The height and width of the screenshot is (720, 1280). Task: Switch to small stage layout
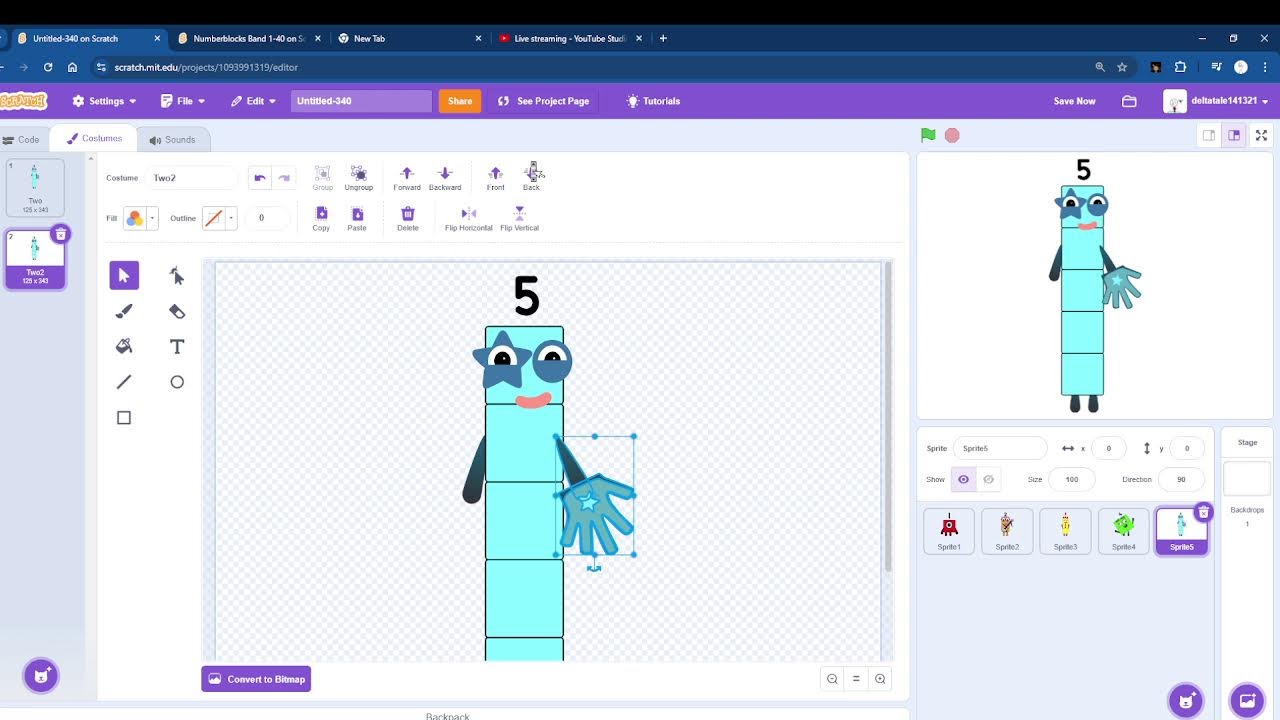(1209, 135)
